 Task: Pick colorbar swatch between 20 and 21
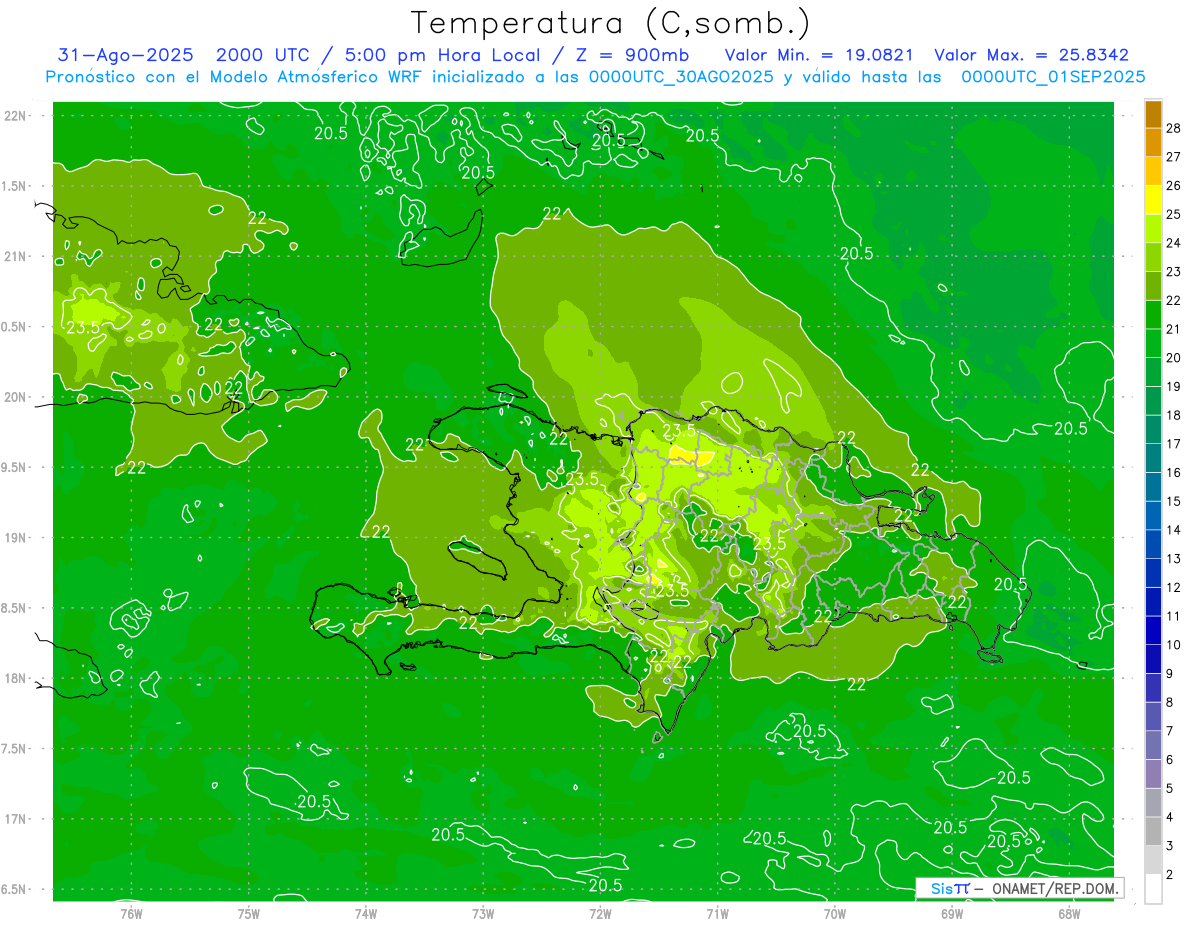(x=1153, y=344)
